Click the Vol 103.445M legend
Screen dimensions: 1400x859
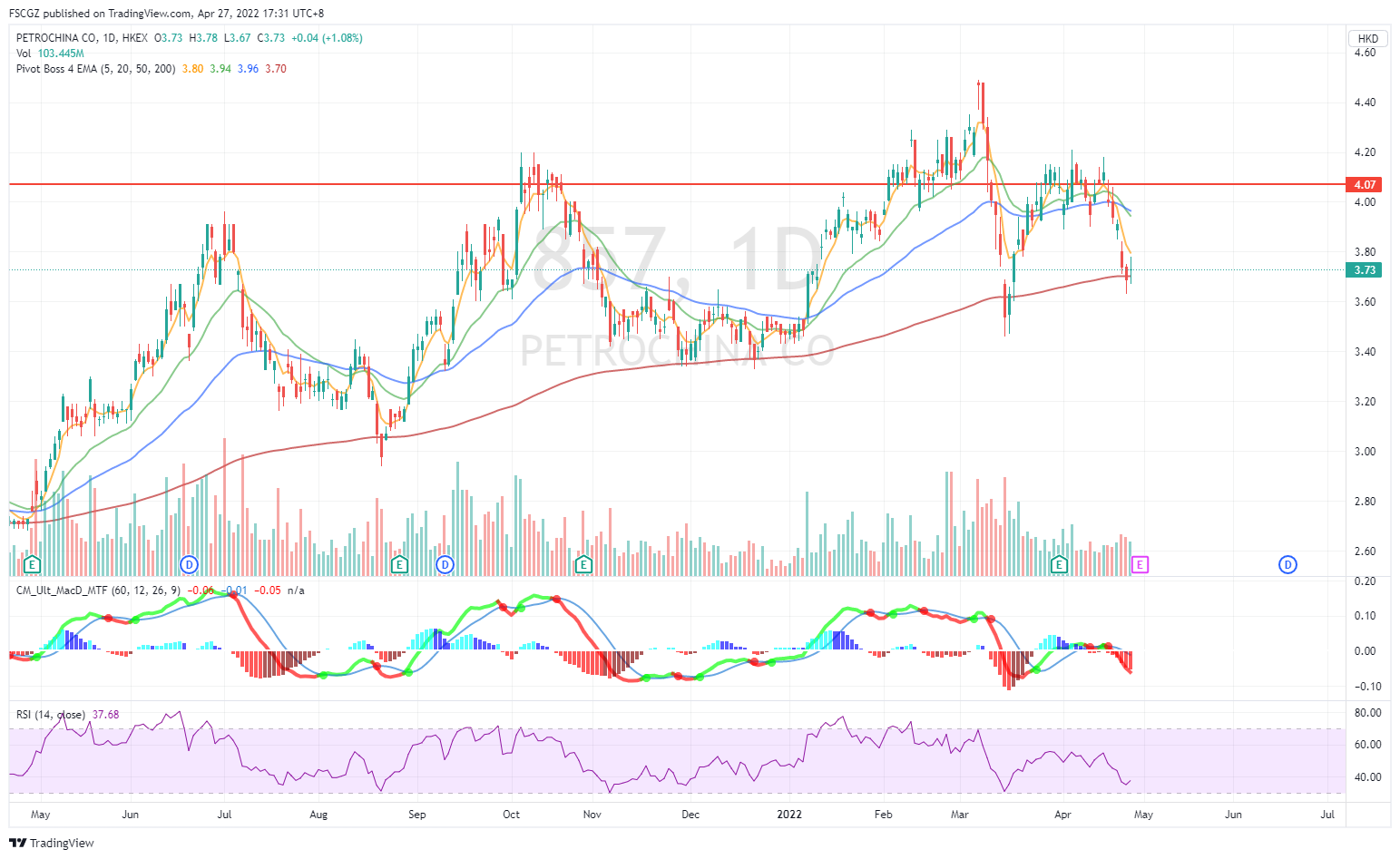[x=50, y=54]
